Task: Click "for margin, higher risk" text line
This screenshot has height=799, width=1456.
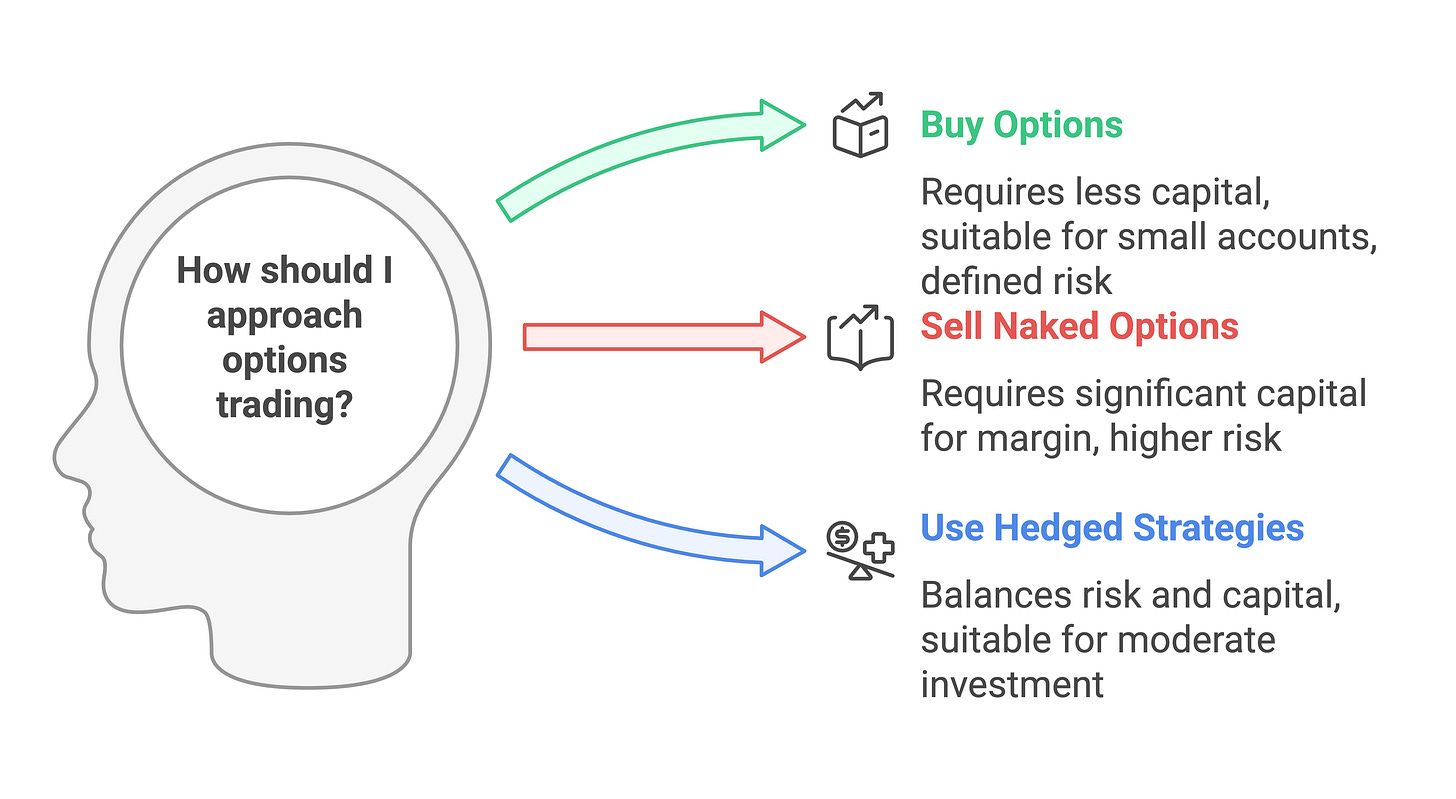Action: click(1101, 437)
